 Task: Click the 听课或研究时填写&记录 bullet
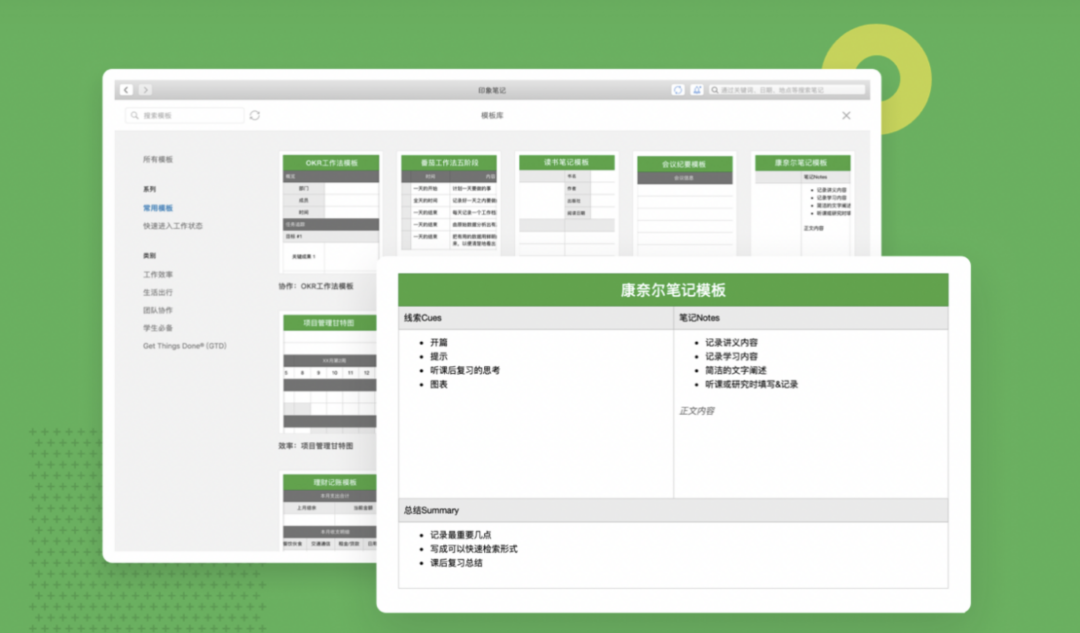click(751, 384)
